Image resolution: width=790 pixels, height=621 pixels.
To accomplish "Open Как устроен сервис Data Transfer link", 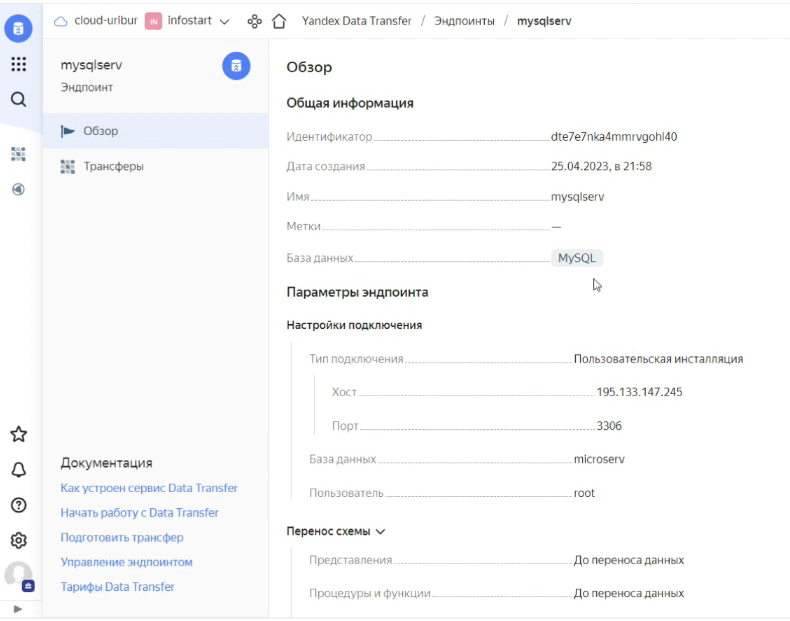I will (149, 488).
